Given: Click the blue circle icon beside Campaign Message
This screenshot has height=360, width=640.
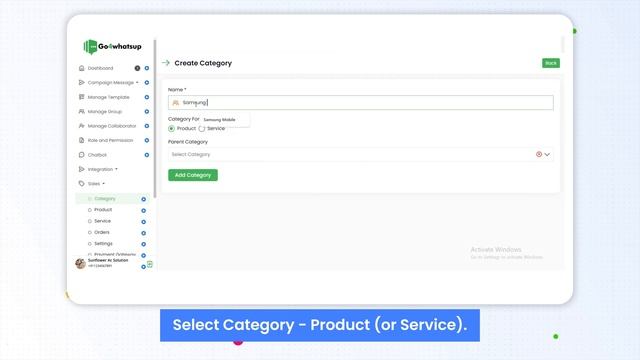Looking at the screenshot, I should (x=147, y=83).
